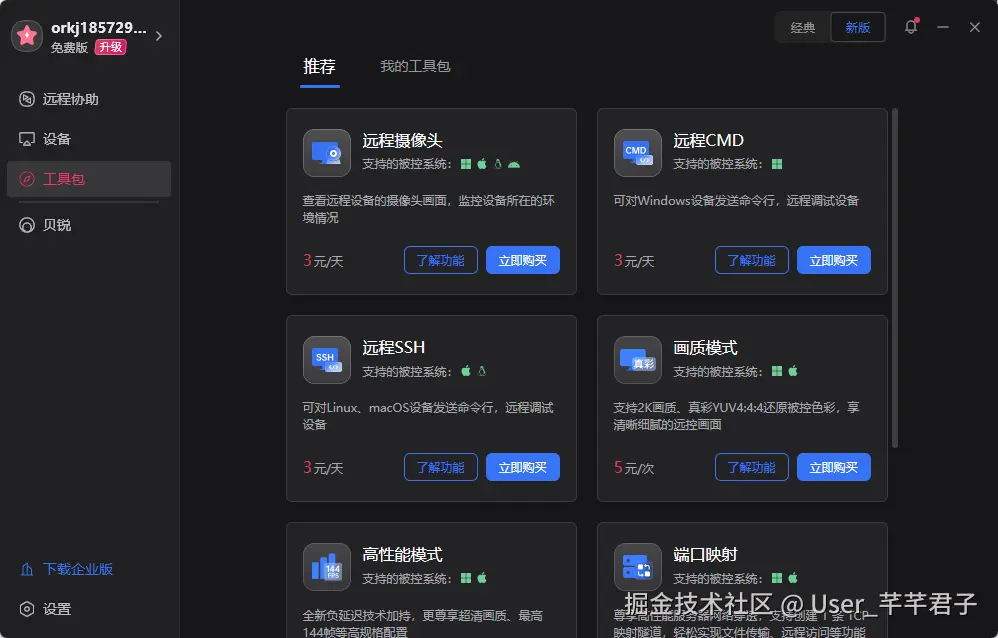Click 立即购买 for 远程SSH
The width and height of the screenshot is (998, 638).
523,467
